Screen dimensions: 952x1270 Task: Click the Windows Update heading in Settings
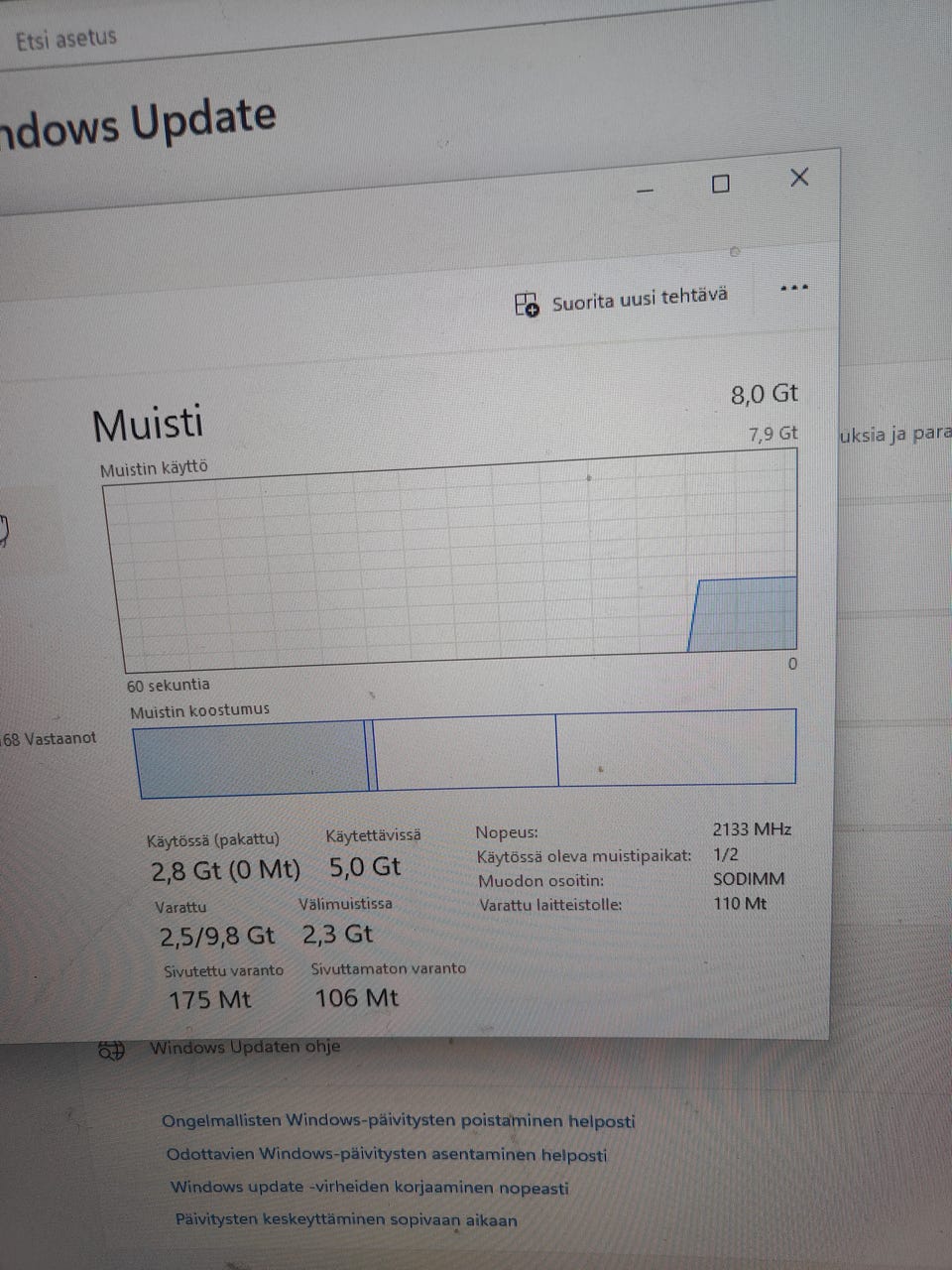(x=138, y=123)
